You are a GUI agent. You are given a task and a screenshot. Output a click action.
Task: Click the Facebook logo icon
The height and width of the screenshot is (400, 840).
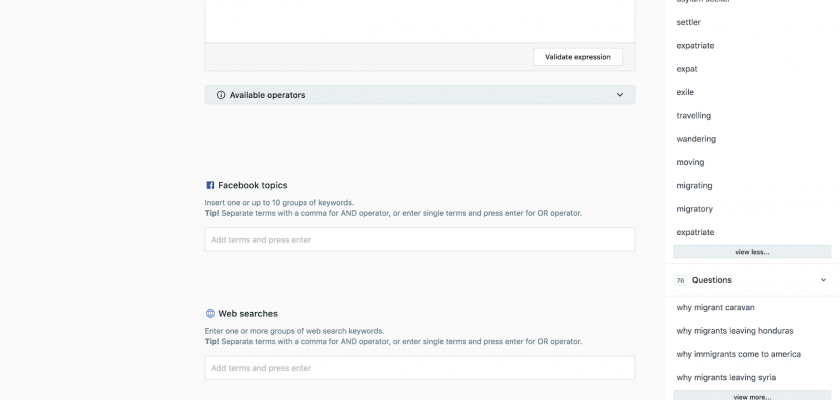[210, 185]
